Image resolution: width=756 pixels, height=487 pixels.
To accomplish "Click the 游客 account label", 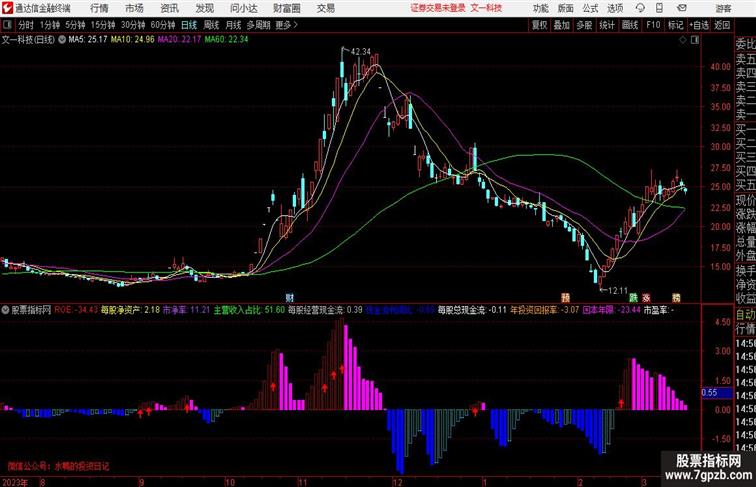I will 723,8.
